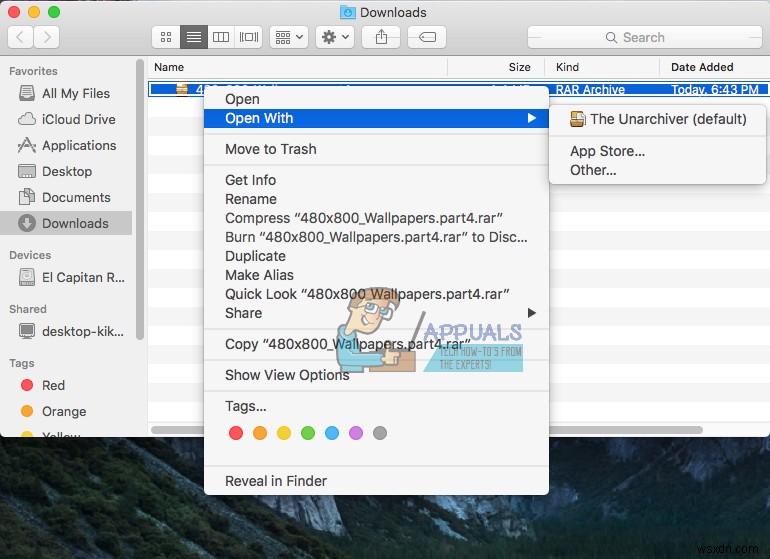Choose Other… in submenu
Screen dimensions: 770x559
tap(657, 170)
